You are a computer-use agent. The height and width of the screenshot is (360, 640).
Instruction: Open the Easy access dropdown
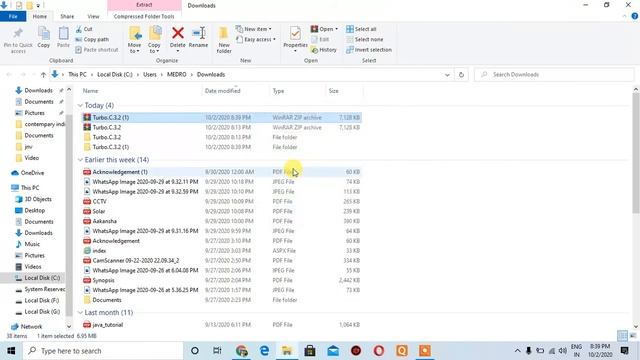click(256, 39)
